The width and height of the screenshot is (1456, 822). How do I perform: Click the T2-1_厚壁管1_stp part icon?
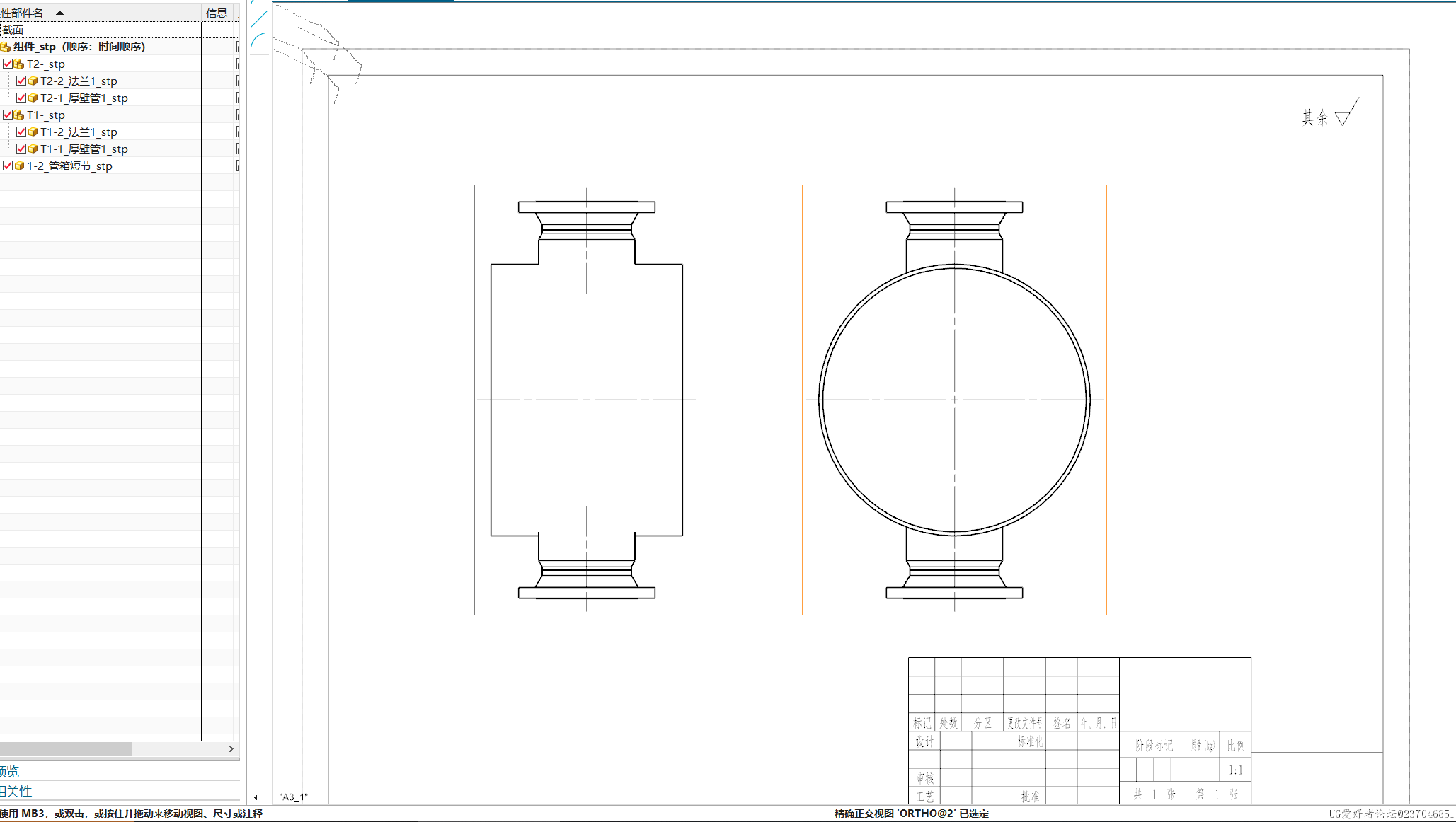(x=33, y=98)
